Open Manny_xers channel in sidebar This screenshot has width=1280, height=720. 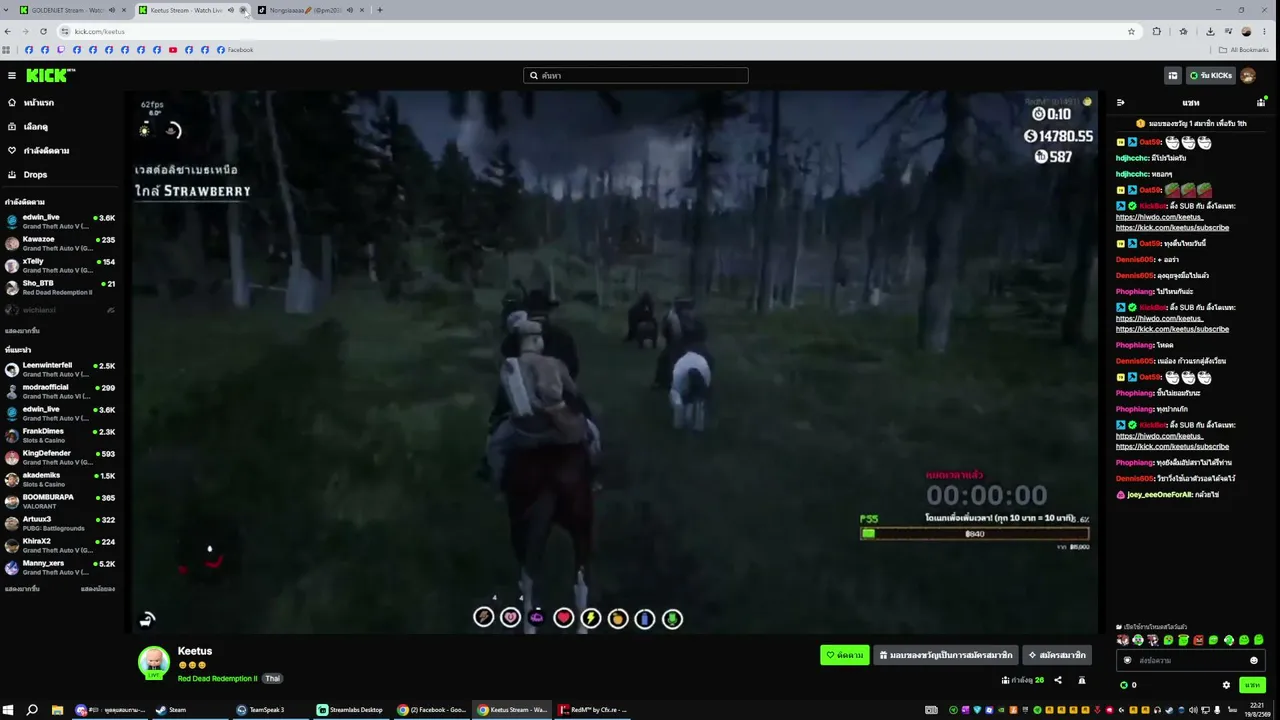pos(60,567)
